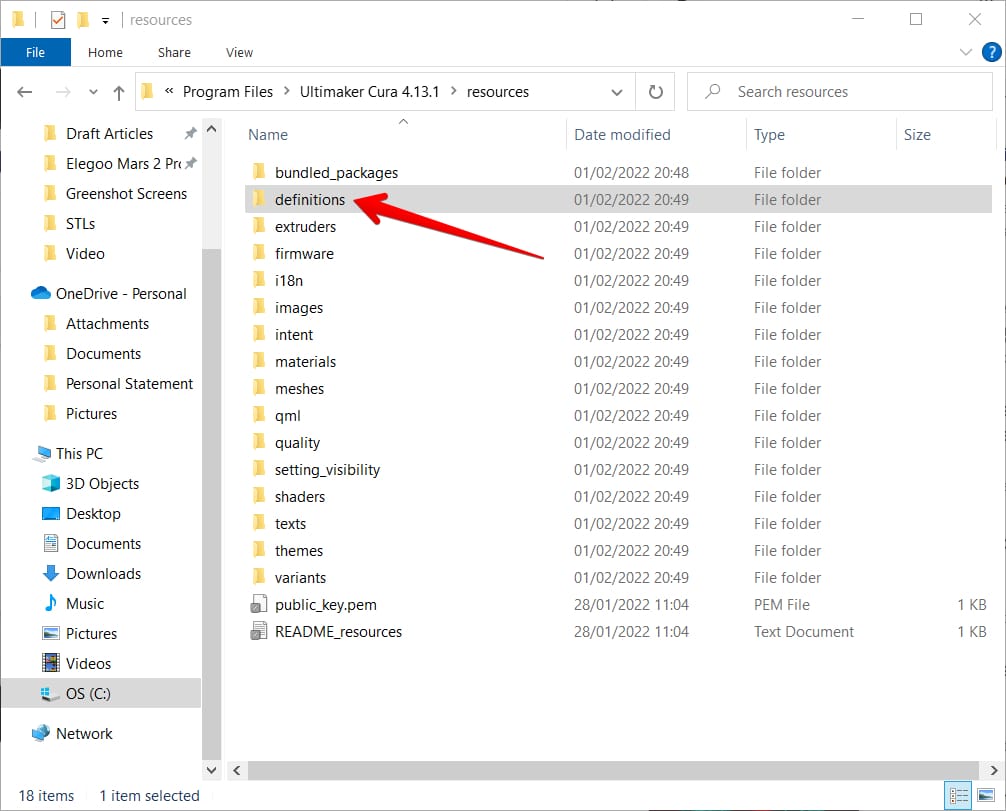Viewport: 1006px width, 811px height.
Task: Open Quick Access Toolbar customize dropdown
Action: (105, 20)
